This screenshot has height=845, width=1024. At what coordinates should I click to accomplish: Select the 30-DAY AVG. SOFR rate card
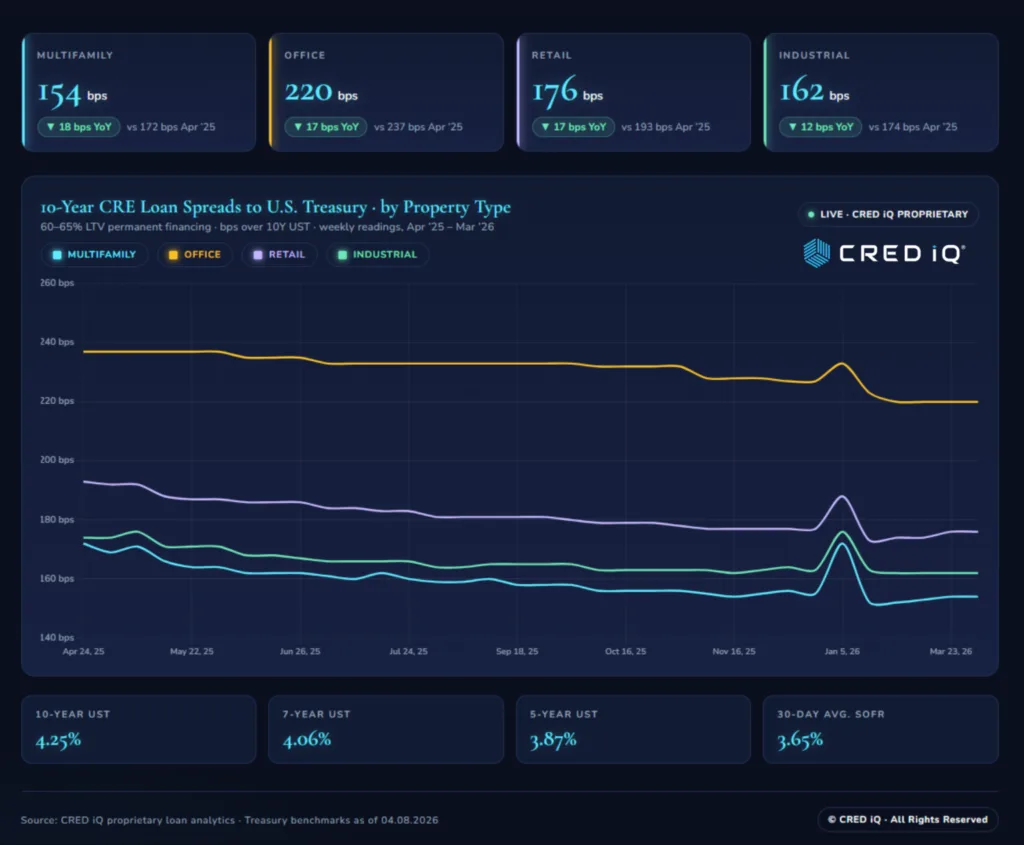tap(880, 729)
